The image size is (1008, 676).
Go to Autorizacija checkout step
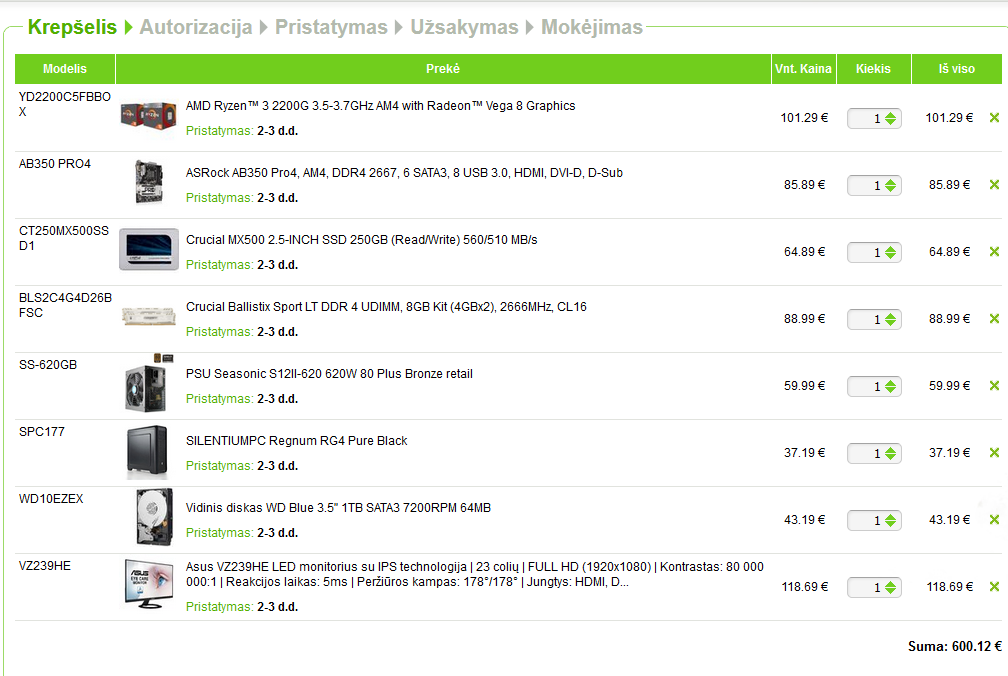196,27
